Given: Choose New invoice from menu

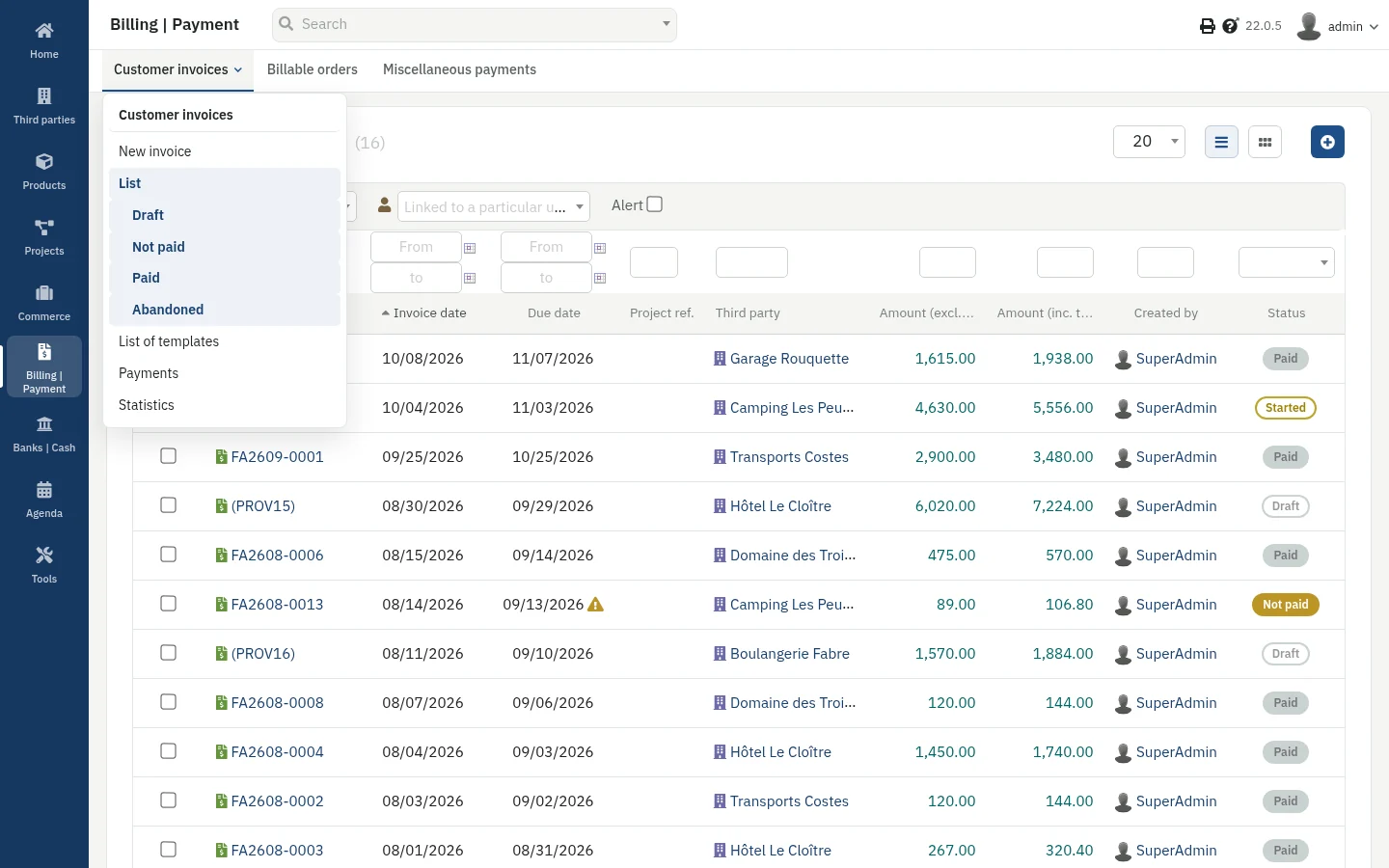Looking at the screenshot, I should coord(155,151).
